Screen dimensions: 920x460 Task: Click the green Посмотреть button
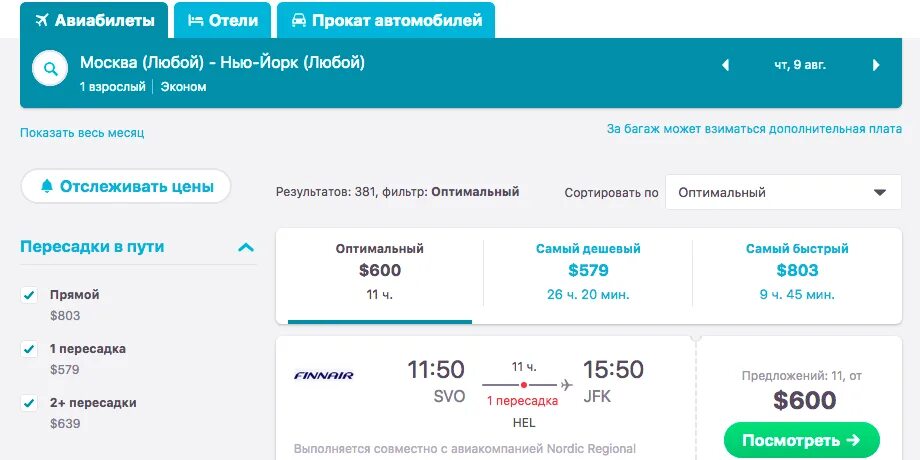[801, 441]
